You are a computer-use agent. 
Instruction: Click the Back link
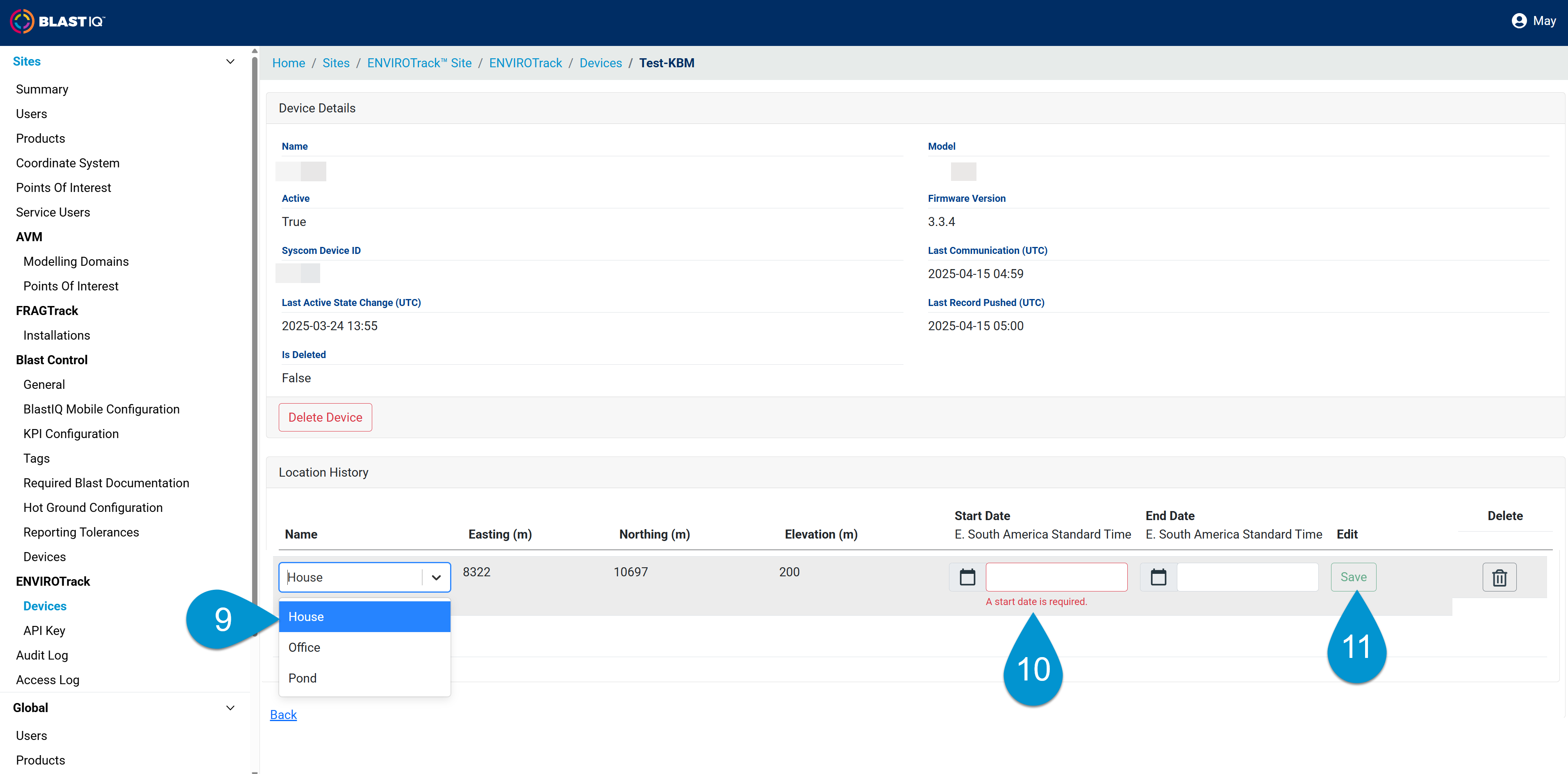click(x=283, y=715)
